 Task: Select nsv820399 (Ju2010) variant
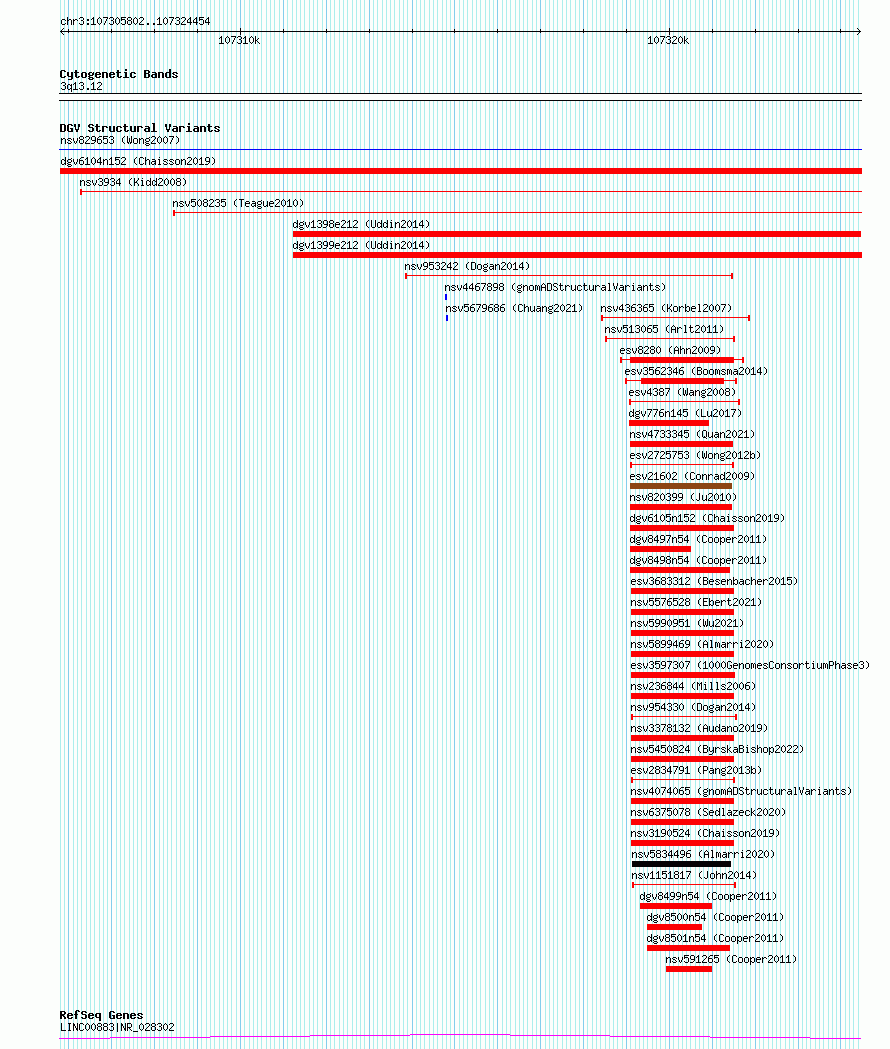coord(683,497)
